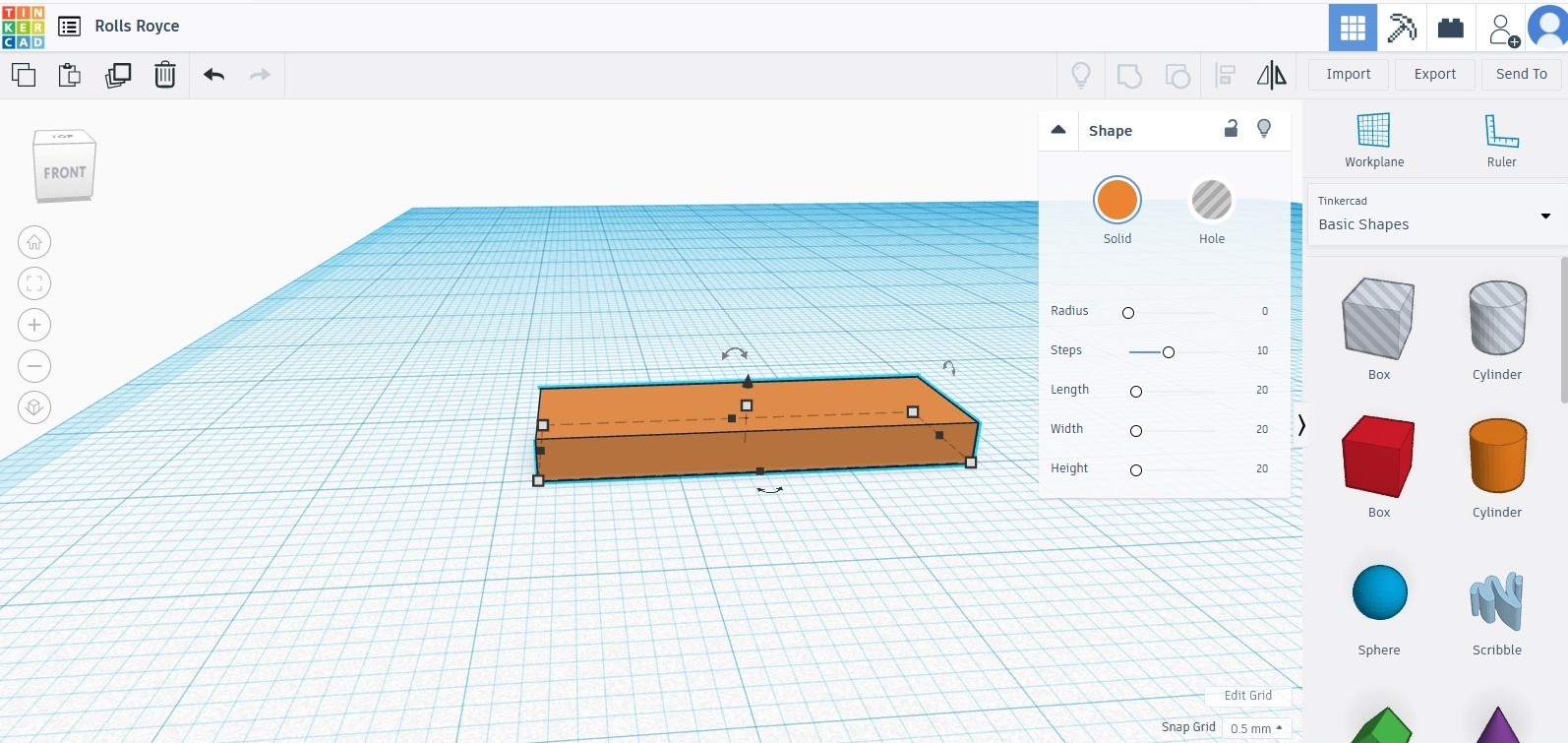Open the user account avatar

tap(1548, 27)
